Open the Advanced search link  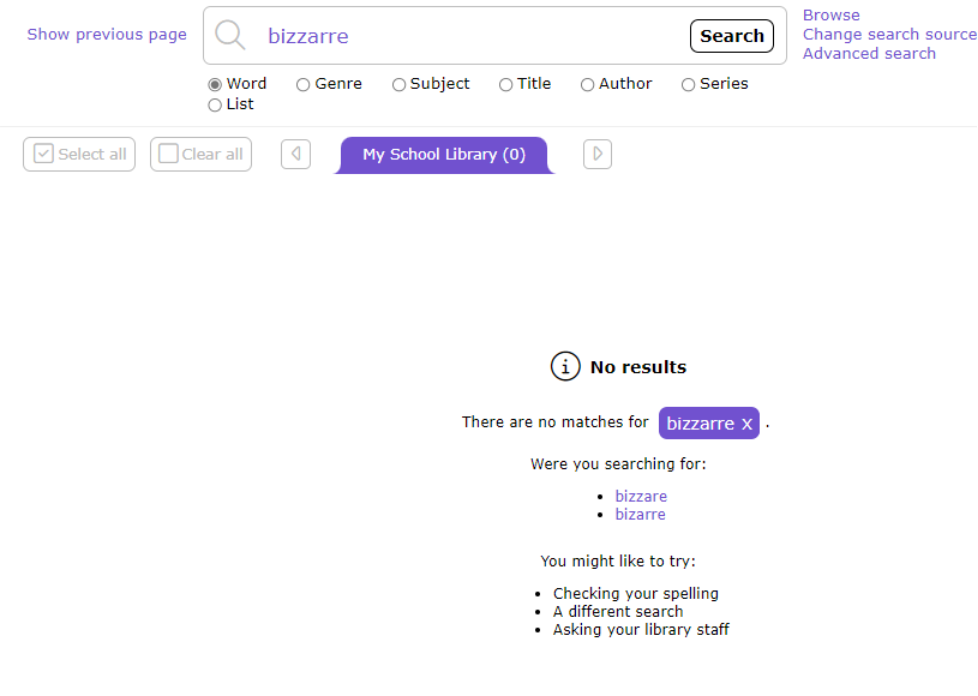click(869, 54)
